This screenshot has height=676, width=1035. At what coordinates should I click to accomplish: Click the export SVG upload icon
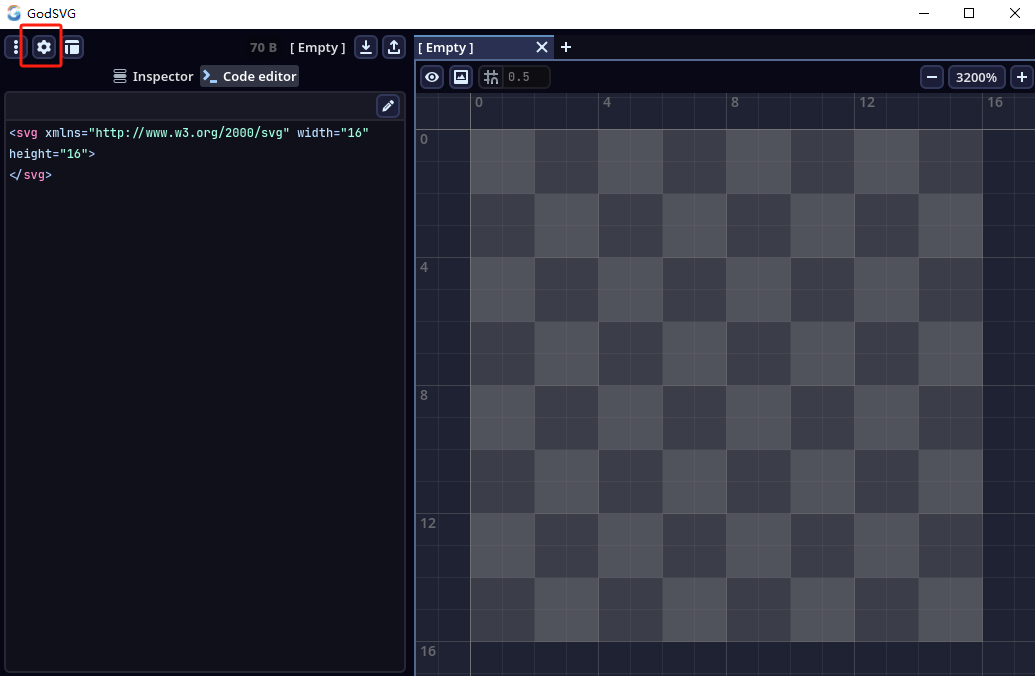(394, 47)
